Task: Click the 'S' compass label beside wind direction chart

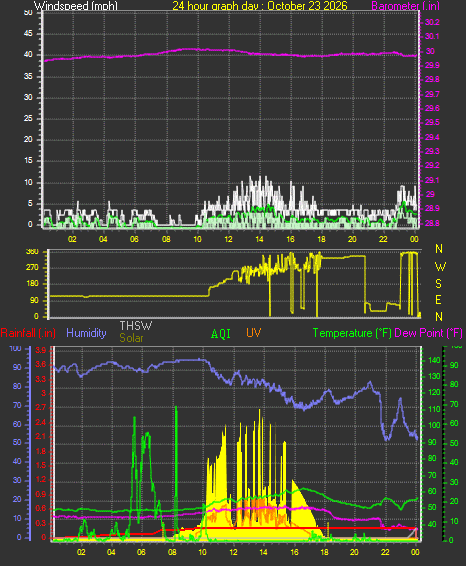Action: [x=439, y=284]
